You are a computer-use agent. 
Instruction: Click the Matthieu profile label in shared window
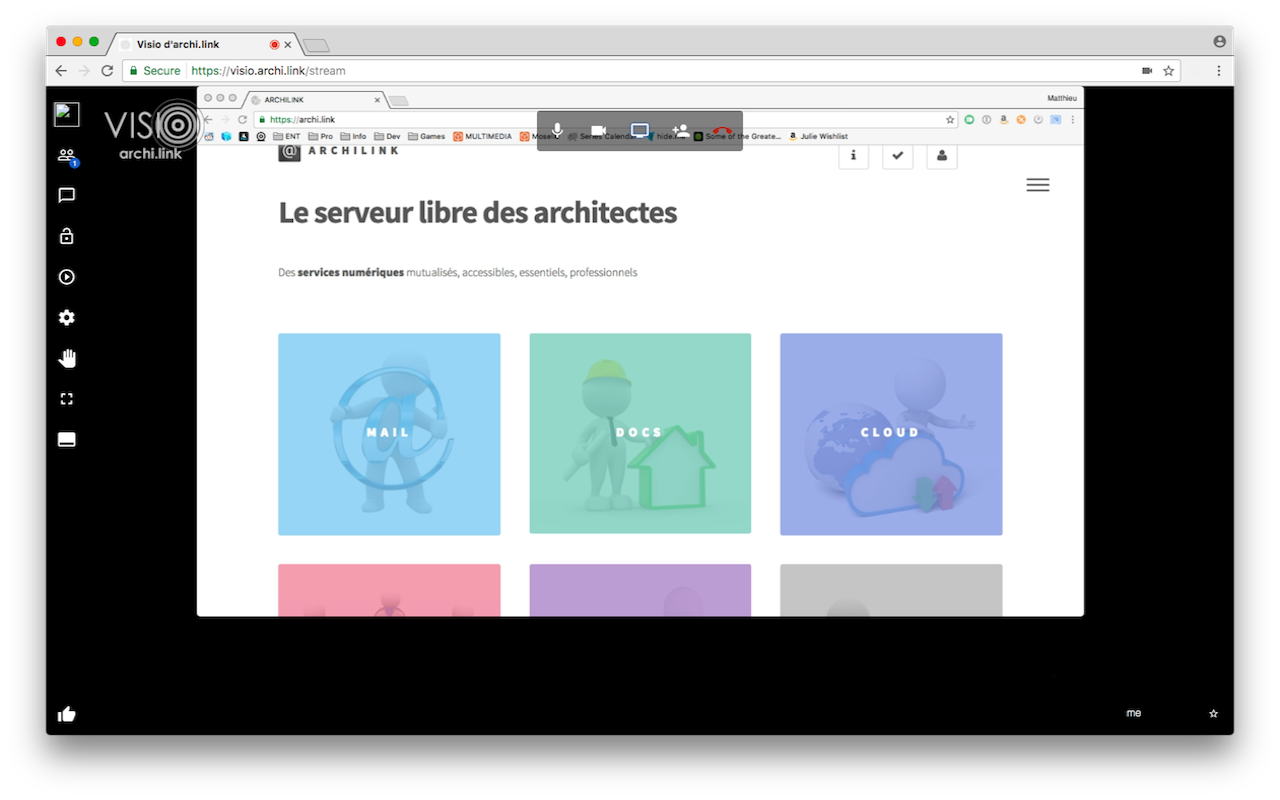coord(1061,98)
